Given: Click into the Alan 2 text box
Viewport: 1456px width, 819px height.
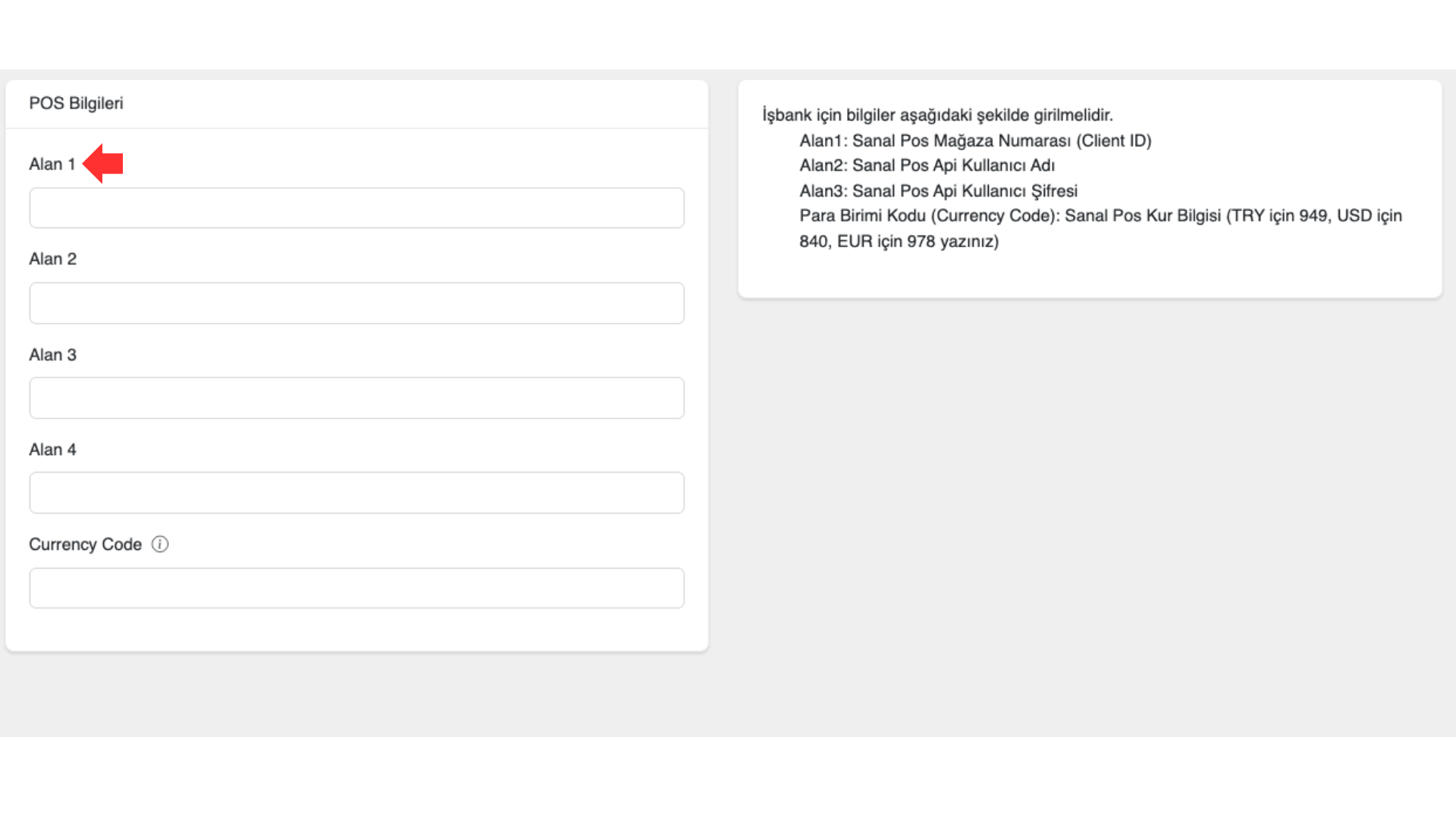Looking at the screenshot, I should tap(356, 303).
